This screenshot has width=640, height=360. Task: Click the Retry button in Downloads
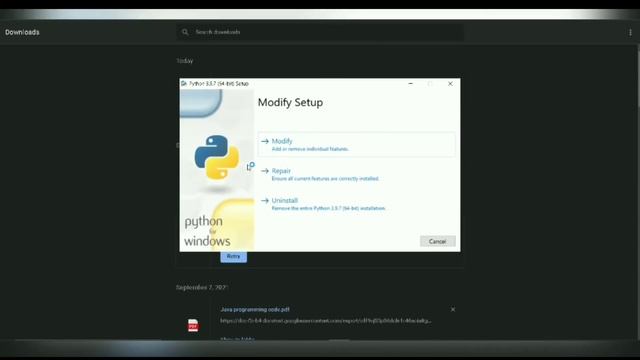click(233, 257)
